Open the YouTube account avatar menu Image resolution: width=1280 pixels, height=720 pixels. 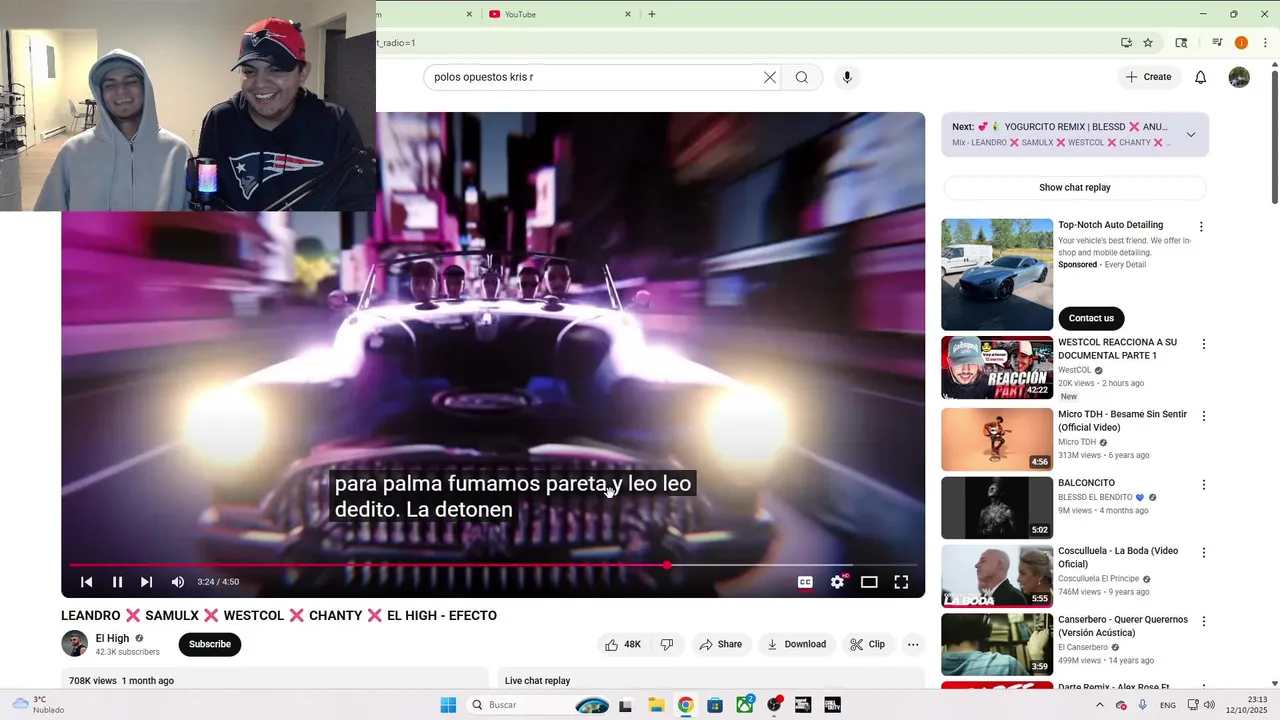tap(1239, 77)
